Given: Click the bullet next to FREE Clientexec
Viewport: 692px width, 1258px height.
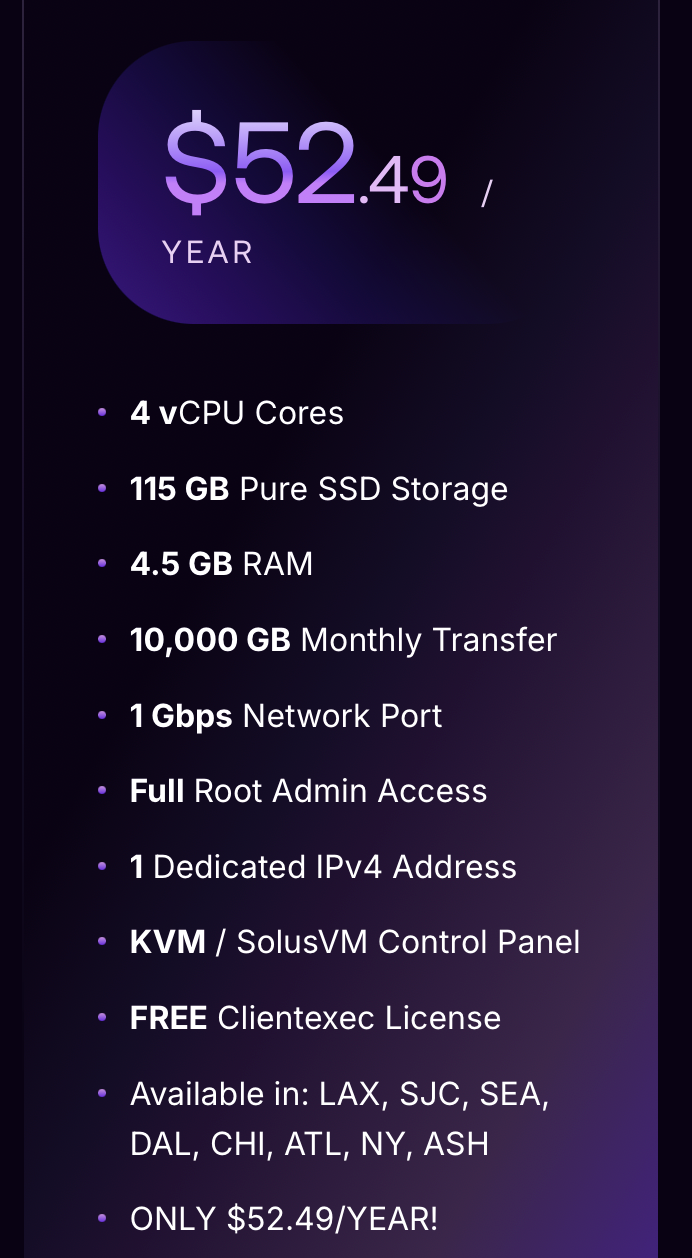Looking at the screenshot, I should click(x=102, y=1017).
